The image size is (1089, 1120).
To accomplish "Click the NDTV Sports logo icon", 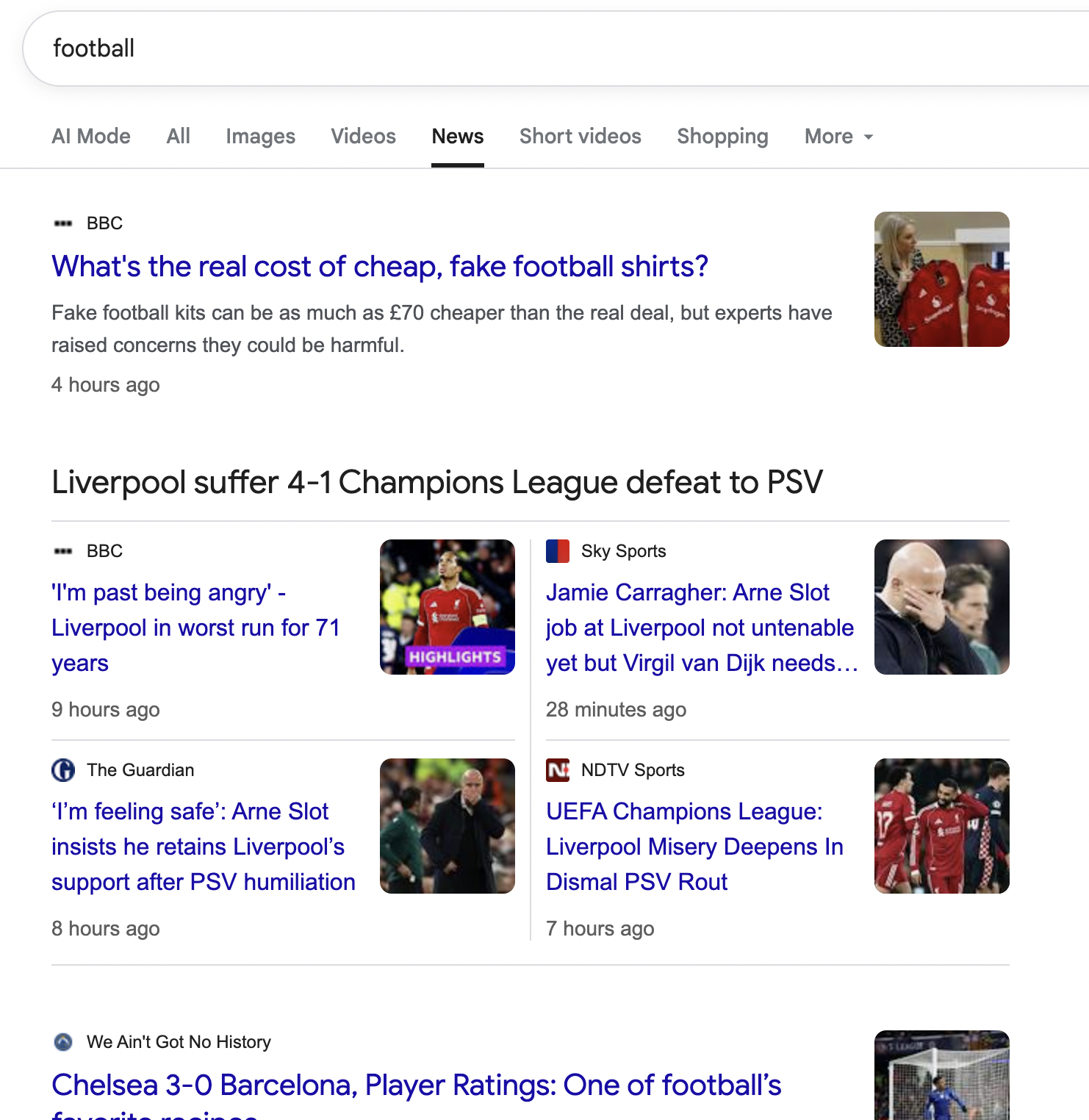I will (558, 770).
